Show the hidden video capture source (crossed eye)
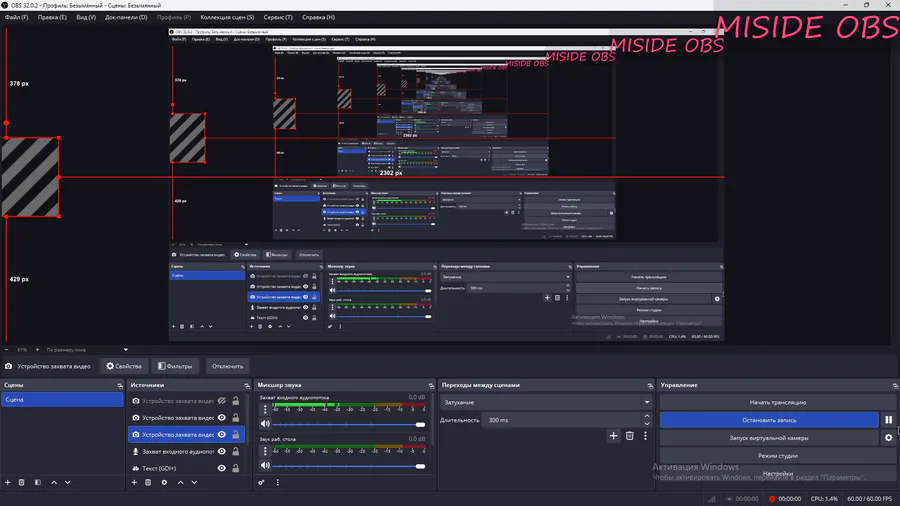 [222, 401]
